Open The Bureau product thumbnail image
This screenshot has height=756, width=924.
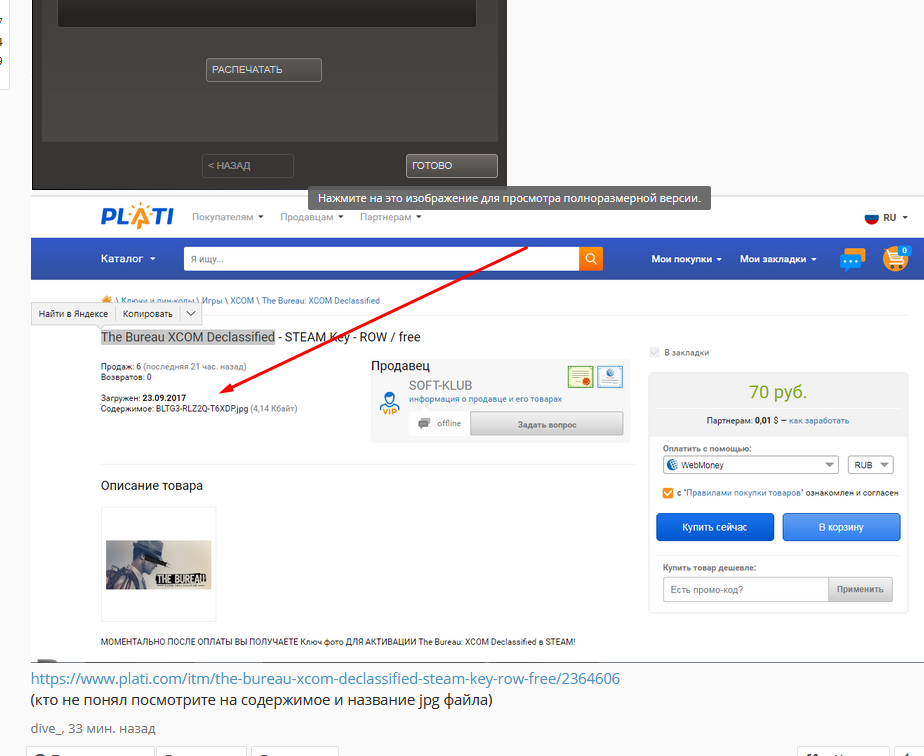click(x=159, y=564)
